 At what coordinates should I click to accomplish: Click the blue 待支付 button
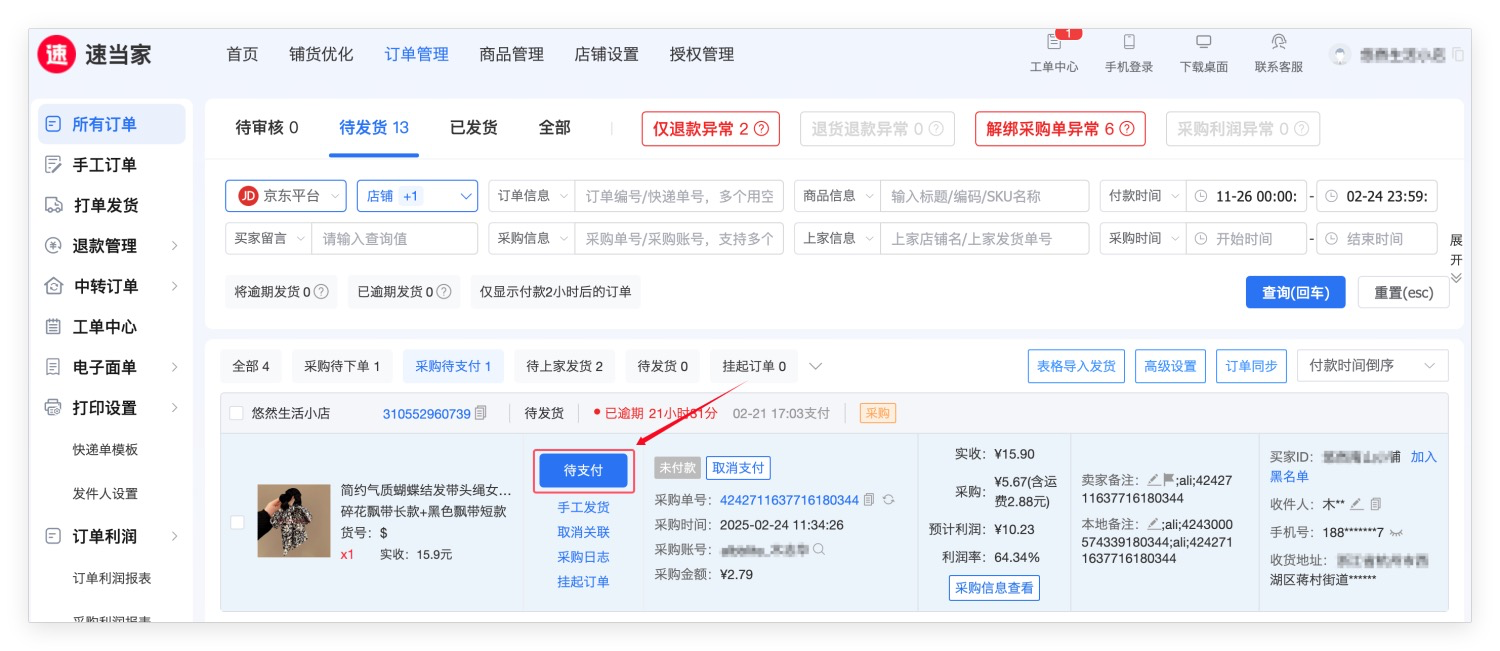(583, 470)
